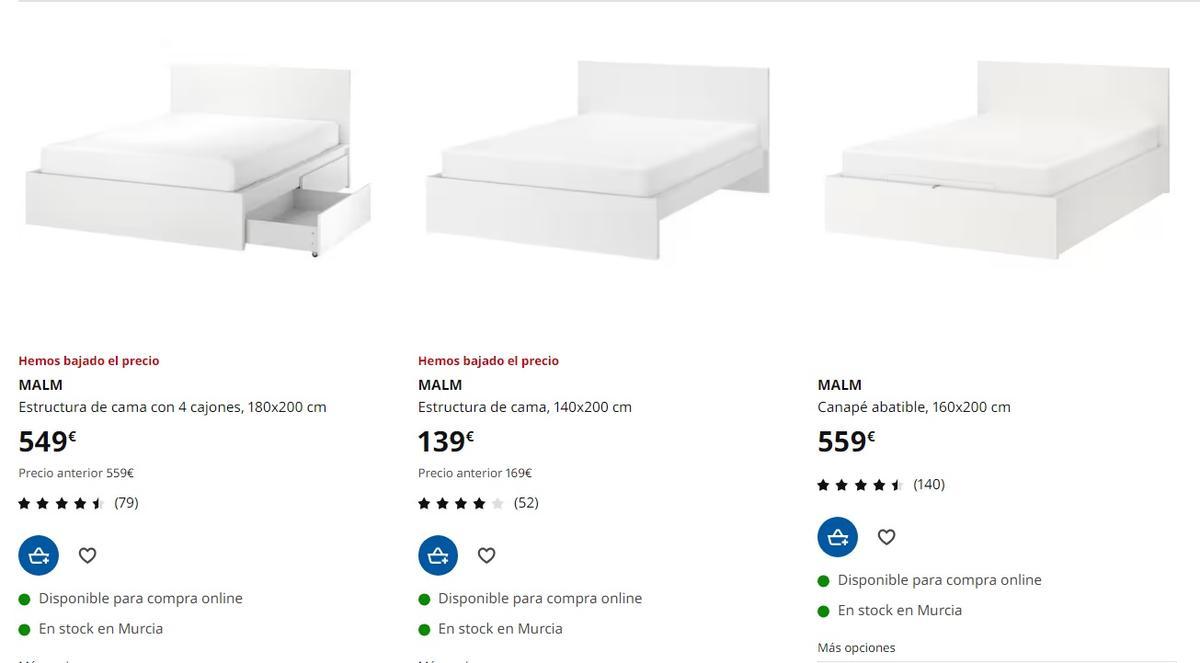Viewport: 1200px width, 663px height.
Task: Click the half star in the canapé rating
Action: point(897,483)
